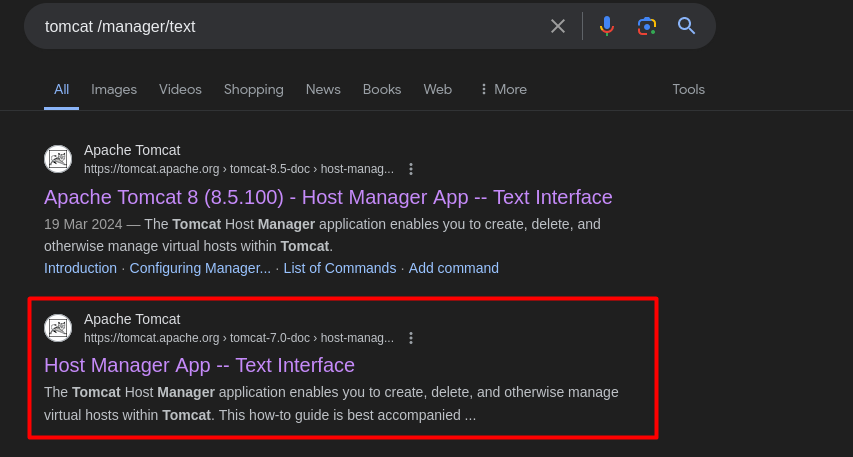Viewport: 853px width, 457px height.
Task: Open Google Lens image search icon
Action: (647, 26)
